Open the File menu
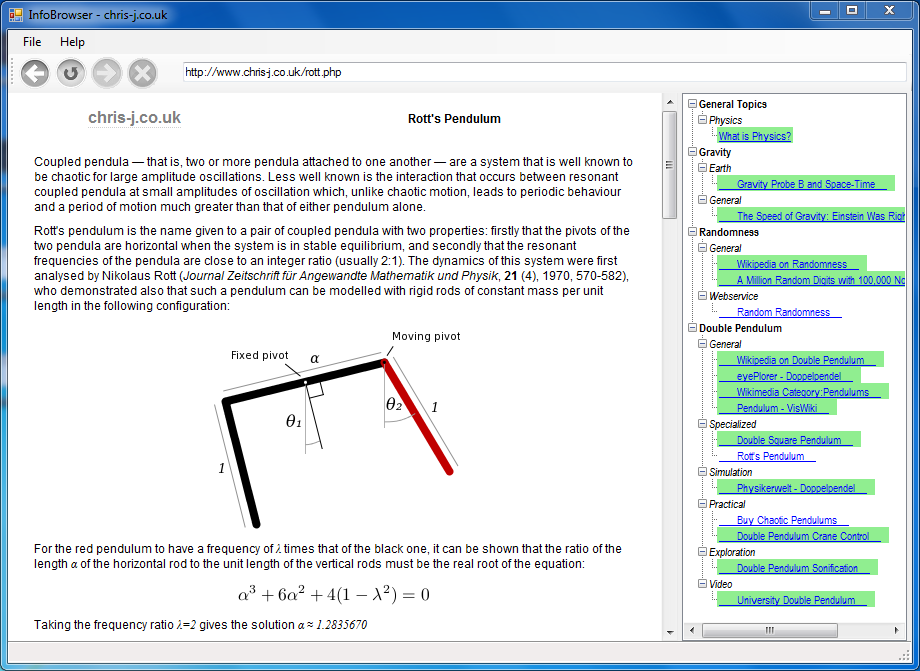 tap(32, 42)
